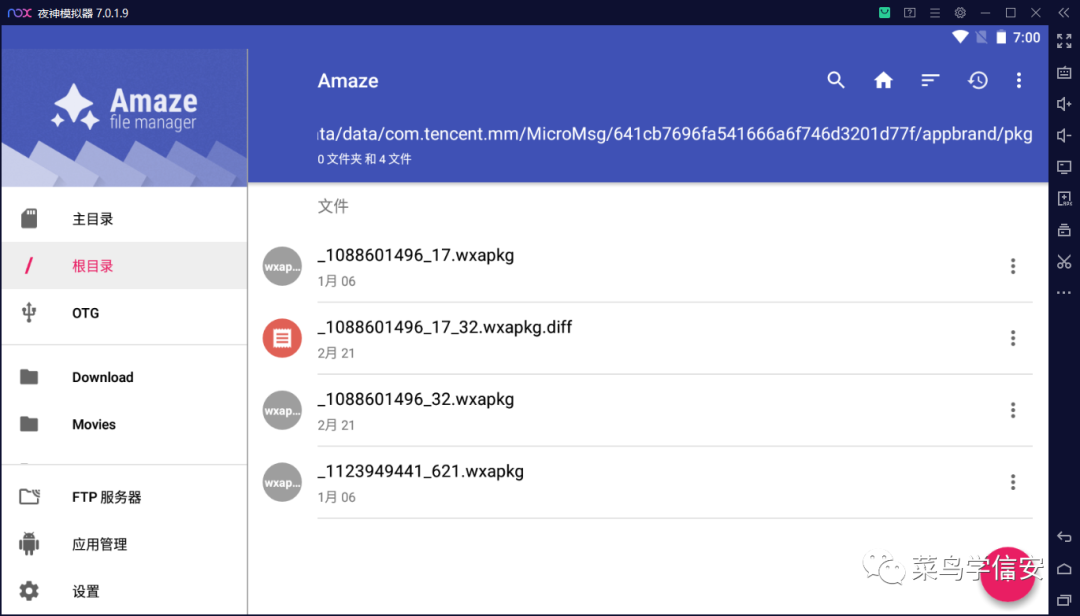Open 主目录 in the drawer
The height and width of the screenshot is (616, 1080).
[x=124, y=219]
